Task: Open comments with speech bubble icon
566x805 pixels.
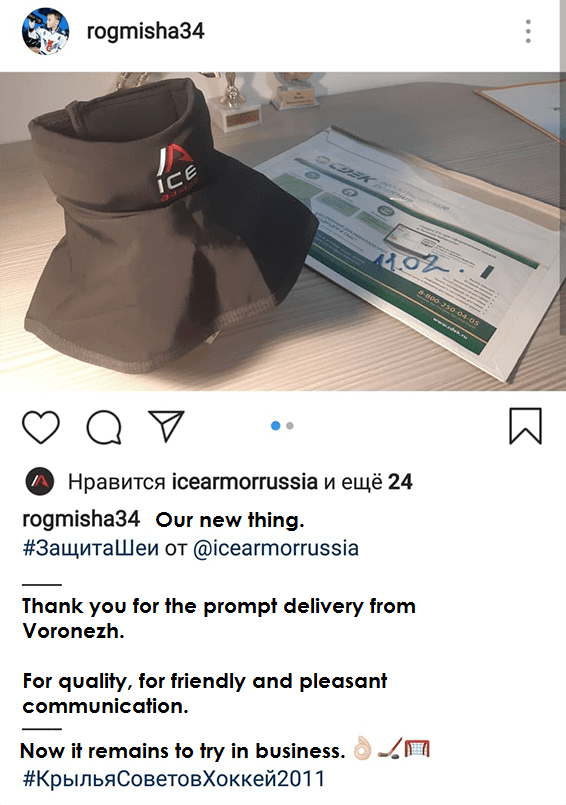Action: [x=104, y=427]
